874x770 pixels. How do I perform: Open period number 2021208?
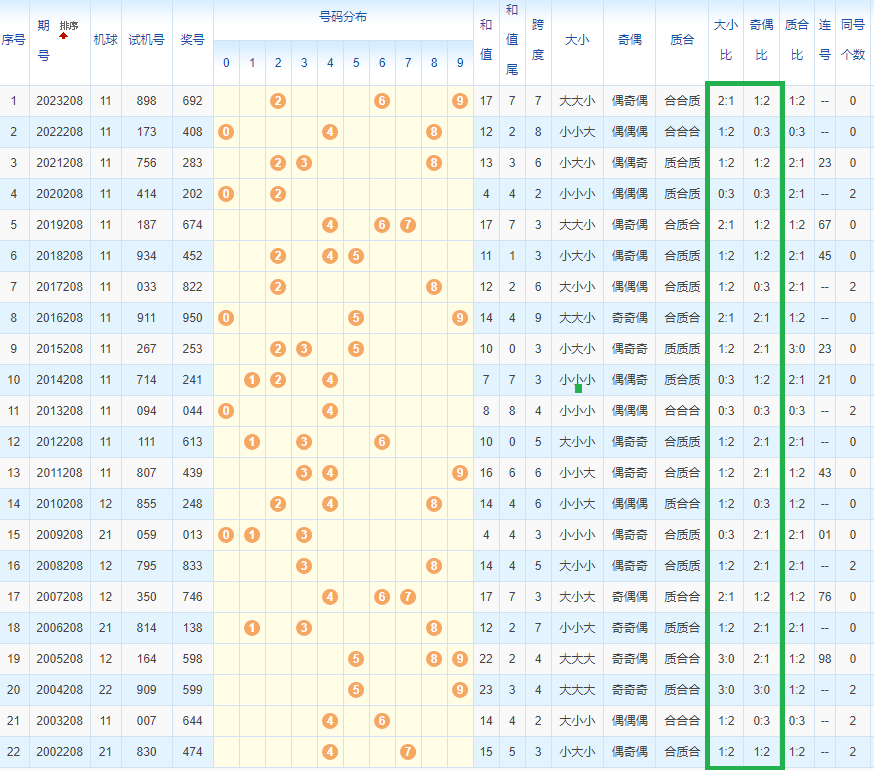coord(60,163)
